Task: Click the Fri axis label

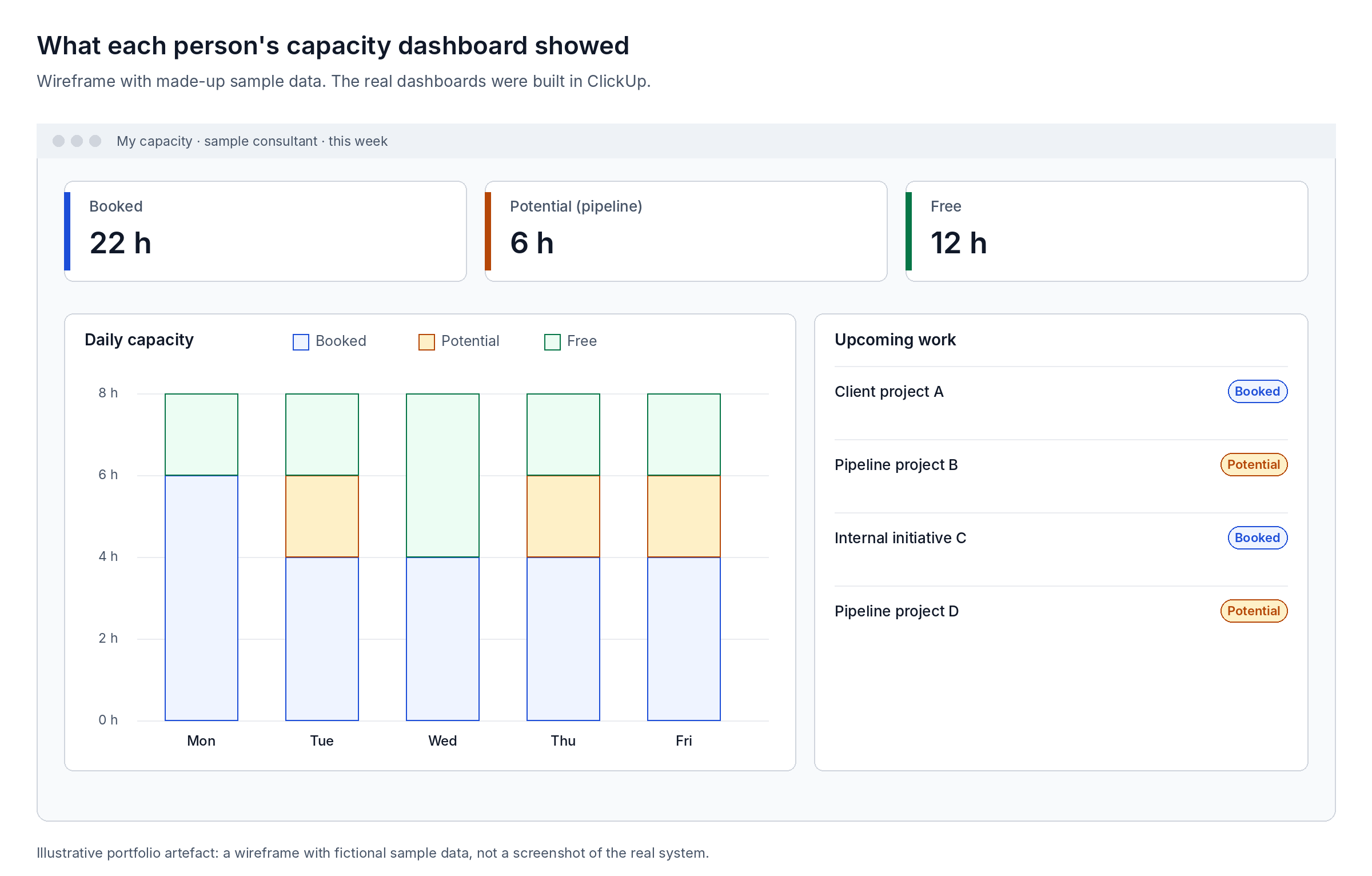Action: pyautogui.click(x=684, y=740)
